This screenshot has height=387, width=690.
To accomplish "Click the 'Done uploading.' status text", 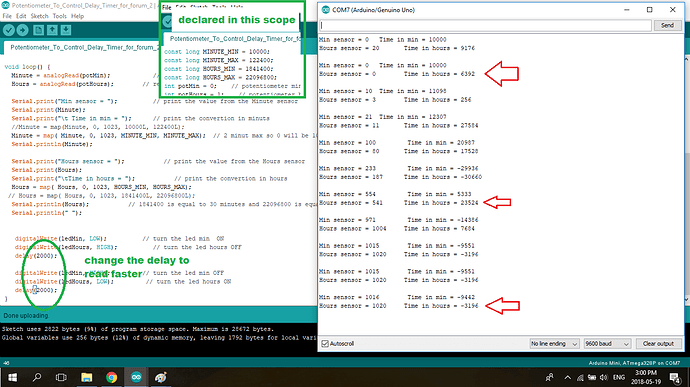I will click(26, 316).
